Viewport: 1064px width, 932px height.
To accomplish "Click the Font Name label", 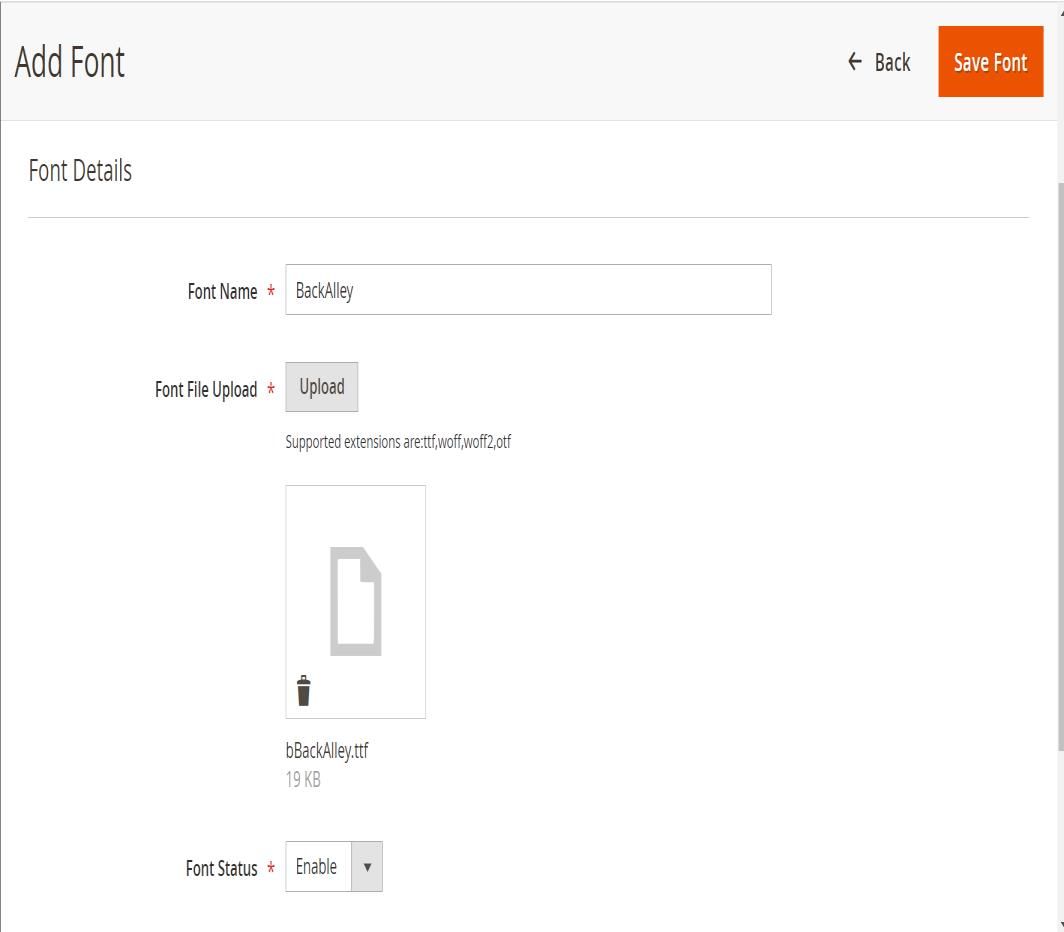I will pyautogui.click(x=223, y=292).
